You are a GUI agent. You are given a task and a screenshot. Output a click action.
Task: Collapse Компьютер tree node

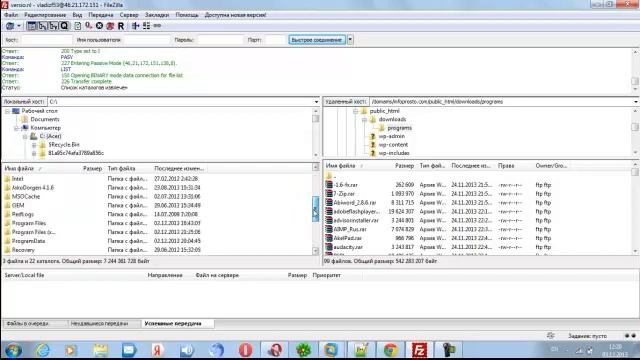click(16, 128)
